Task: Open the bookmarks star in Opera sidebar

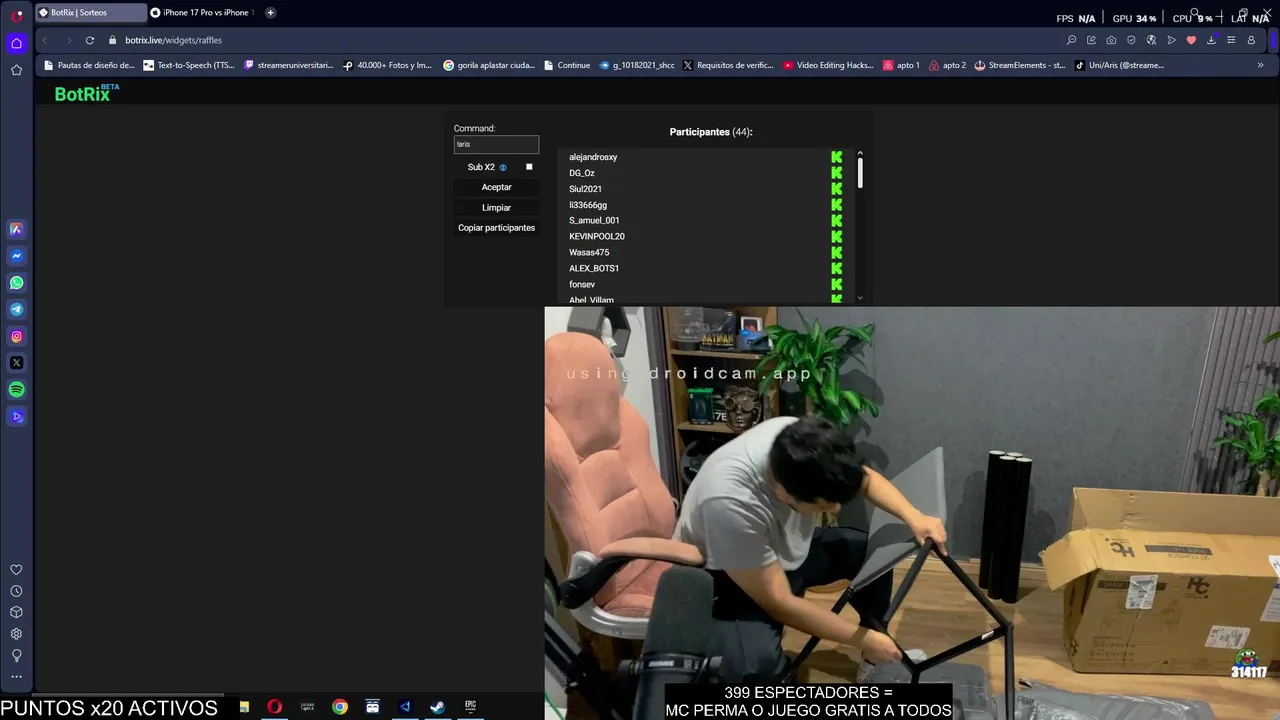Action: [17, 70]
